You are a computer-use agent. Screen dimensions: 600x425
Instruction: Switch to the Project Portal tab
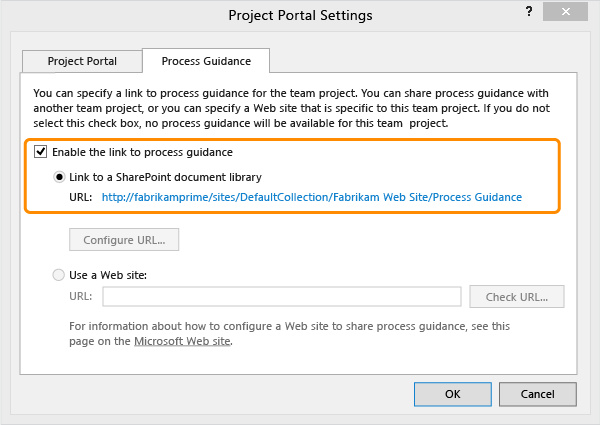[82, 61]
